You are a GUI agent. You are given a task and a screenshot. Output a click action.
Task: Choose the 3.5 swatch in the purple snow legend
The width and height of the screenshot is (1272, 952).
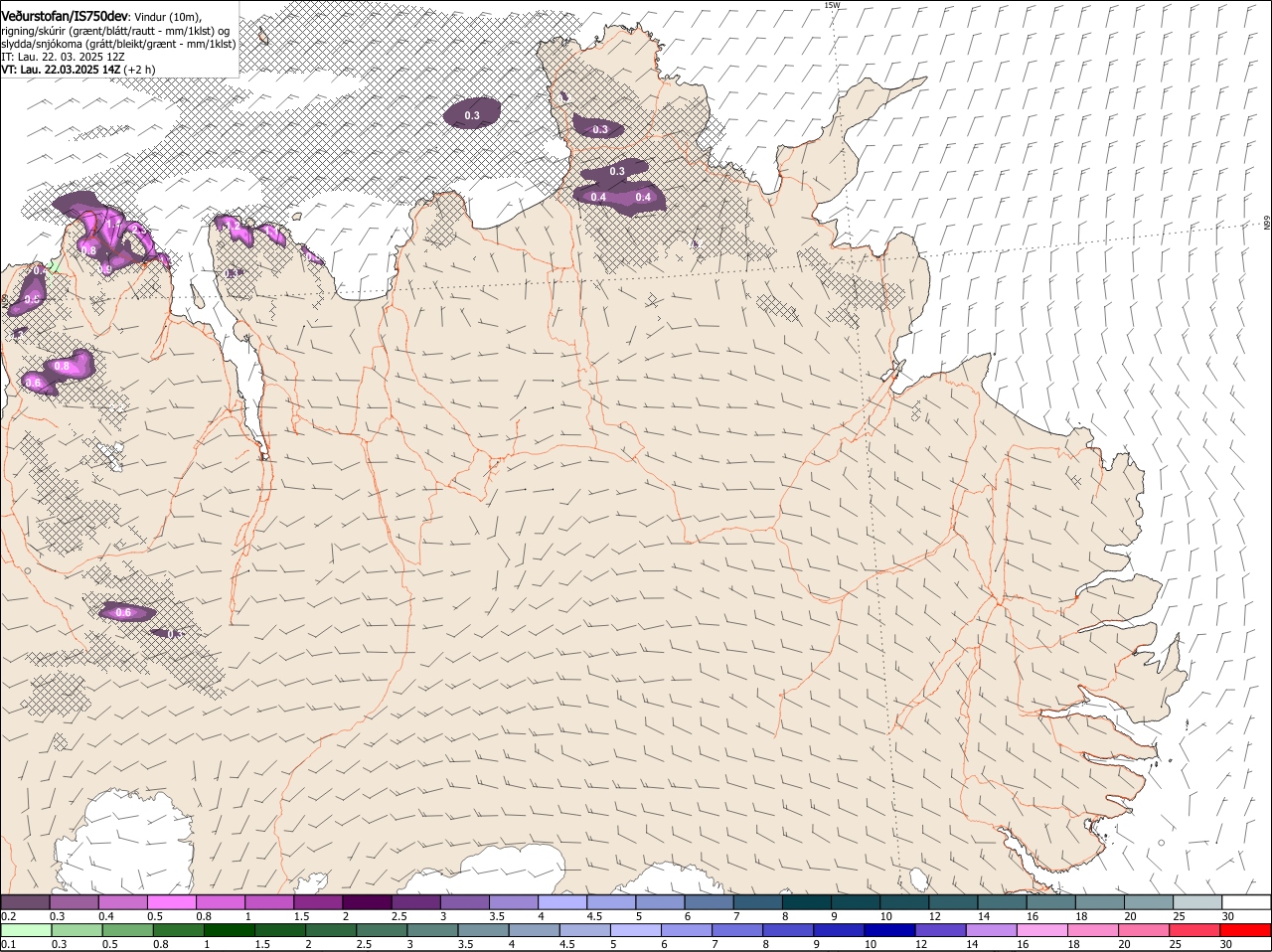tap(514, 901)
